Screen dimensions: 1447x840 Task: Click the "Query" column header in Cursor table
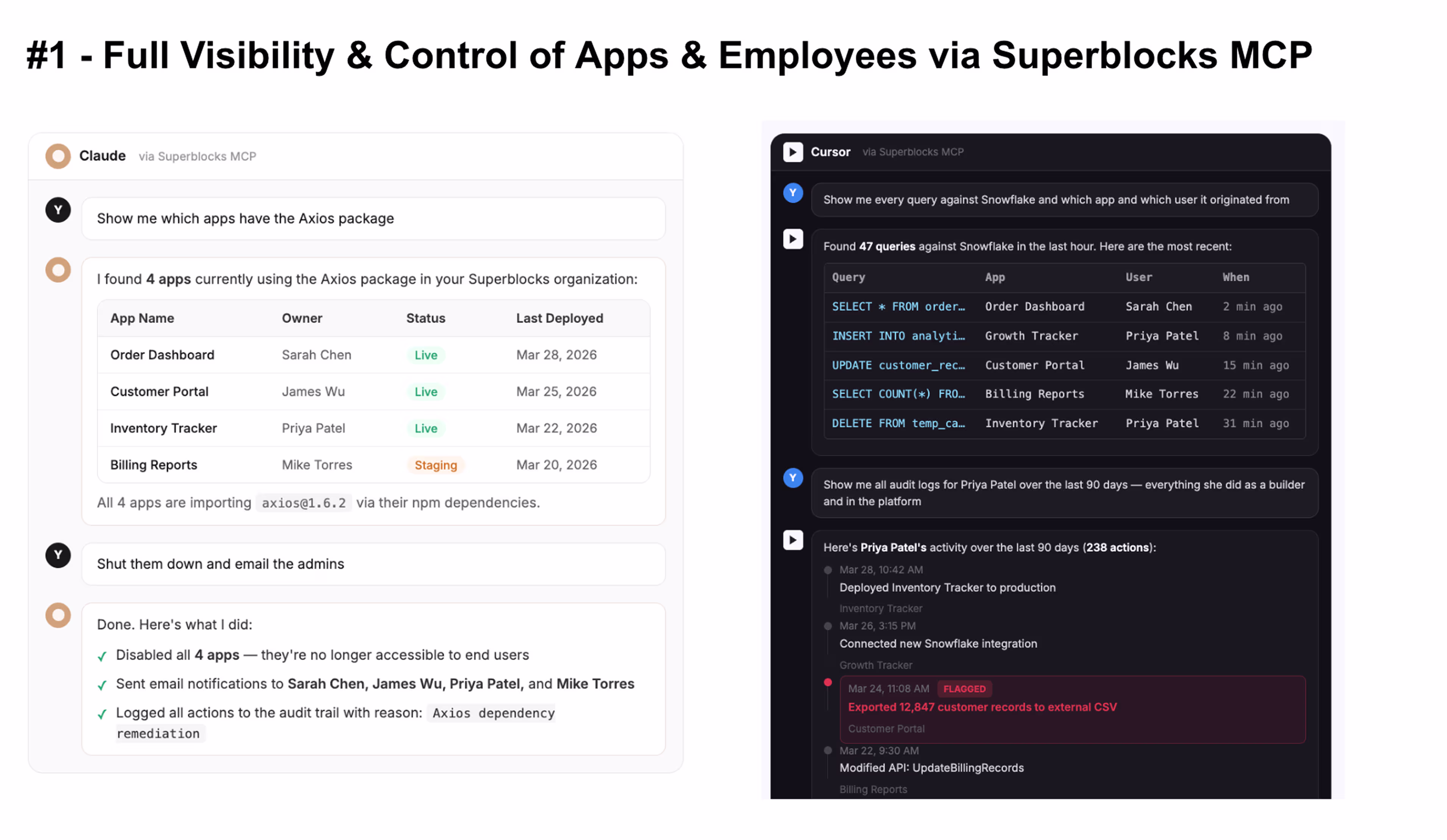(849, 277)
